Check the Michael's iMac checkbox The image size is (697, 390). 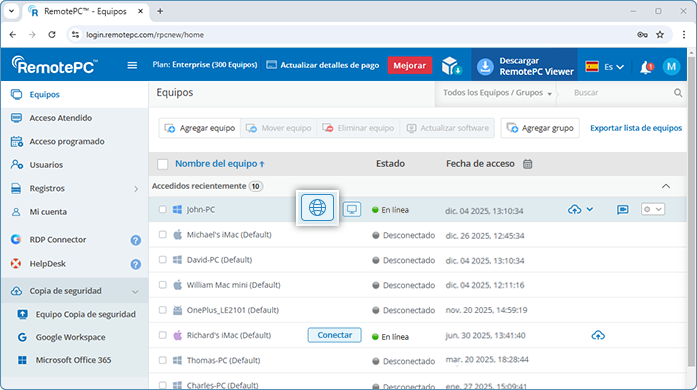point(163,235)
